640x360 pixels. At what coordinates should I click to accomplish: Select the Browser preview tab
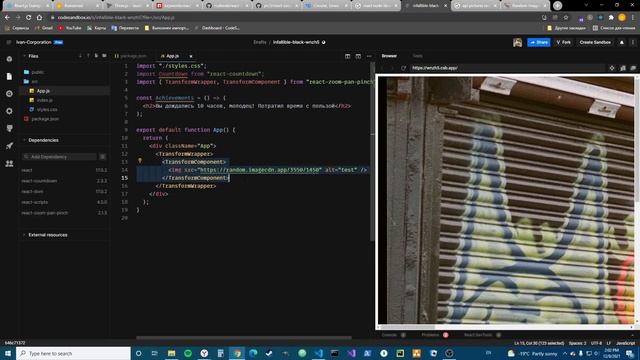pos(389,56)
